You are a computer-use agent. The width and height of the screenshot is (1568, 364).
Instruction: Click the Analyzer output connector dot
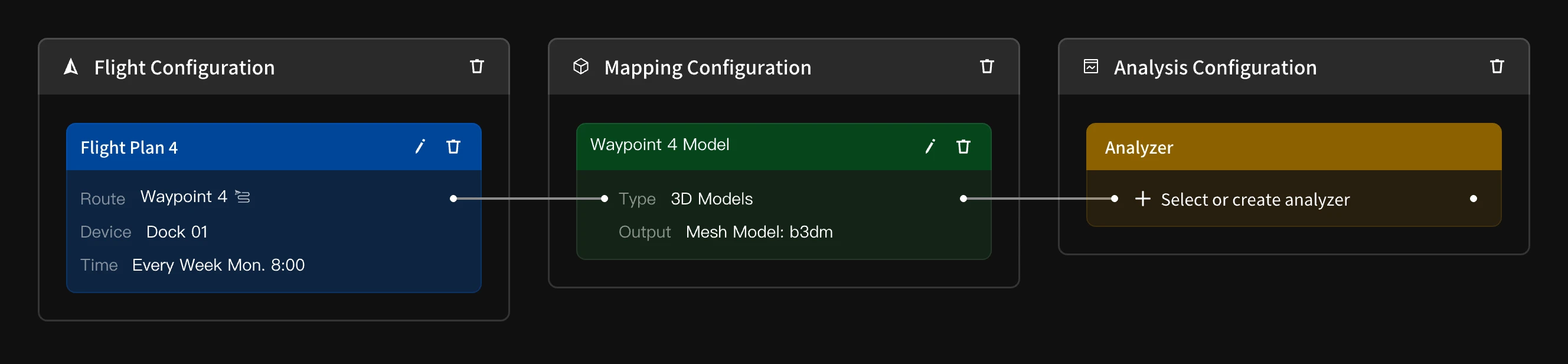point(1473,198)
